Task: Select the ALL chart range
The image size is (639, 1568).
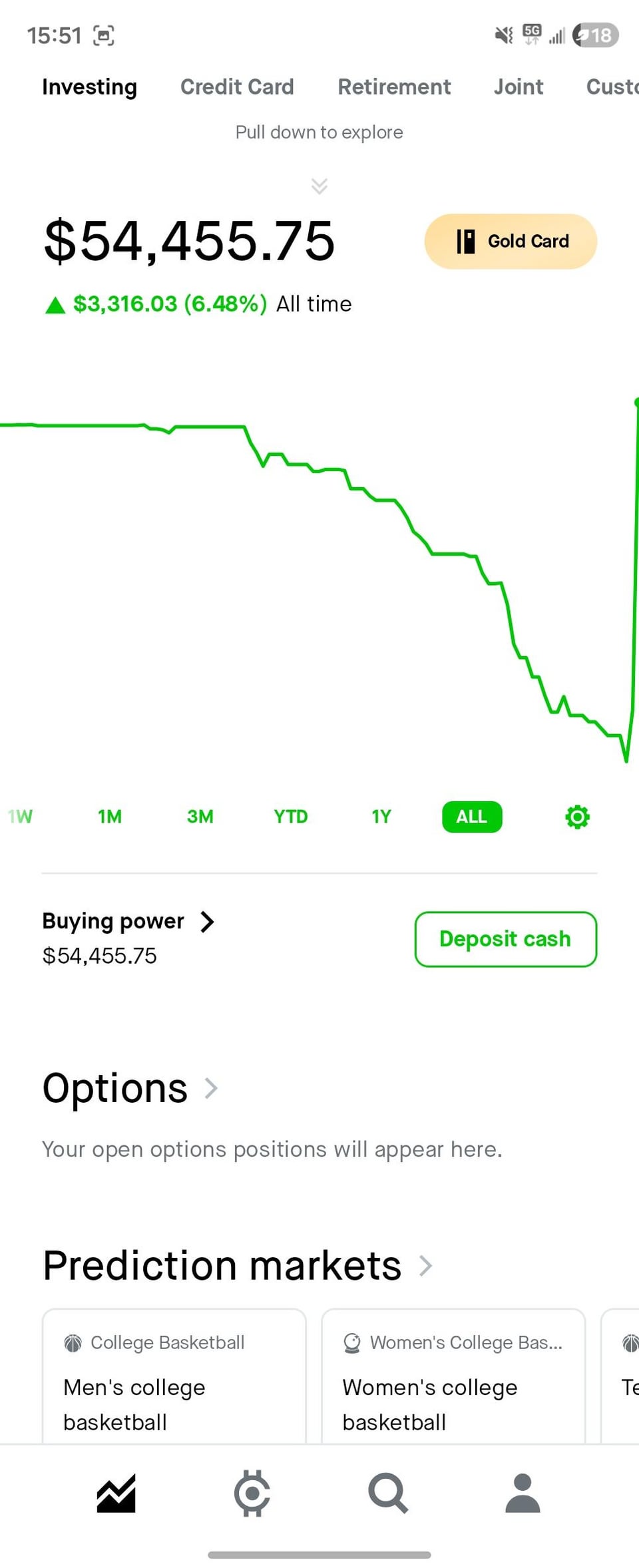Action: click(472, 817)
